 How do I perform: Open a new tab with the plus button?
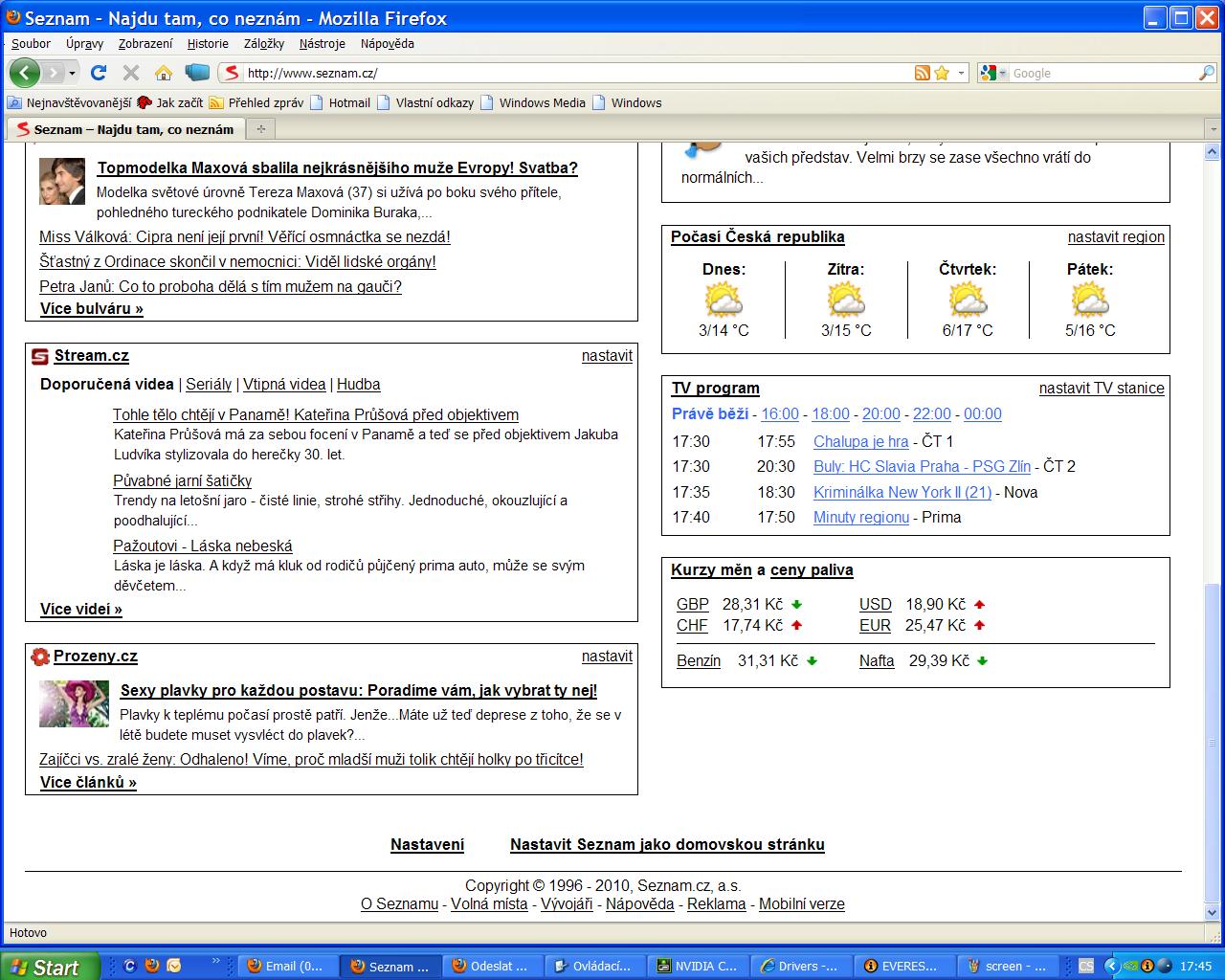pyautogui.click(x=260, y=128)
